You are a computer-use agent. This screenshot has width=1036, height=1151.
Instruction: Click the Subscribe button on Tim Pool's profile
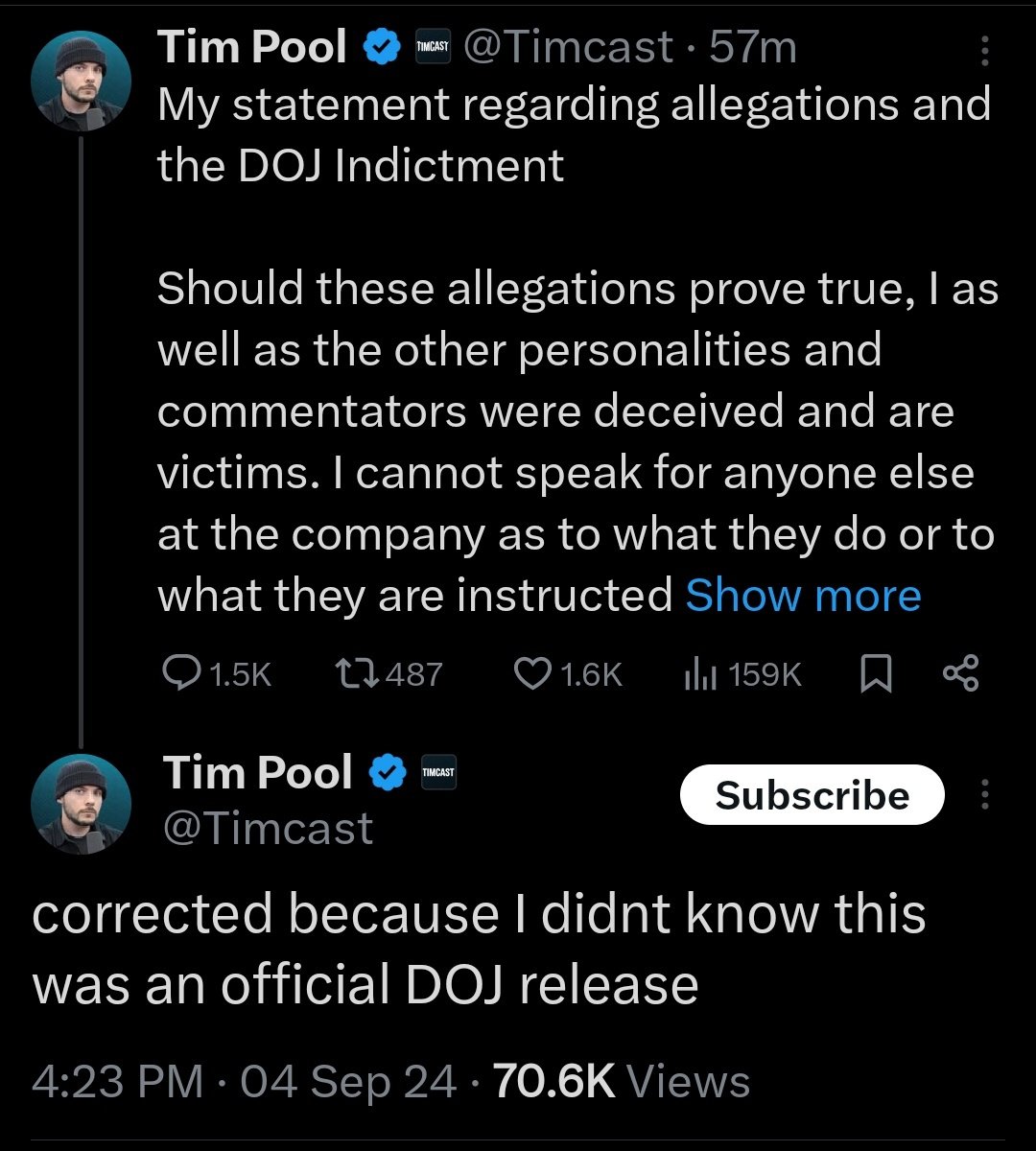811,794
